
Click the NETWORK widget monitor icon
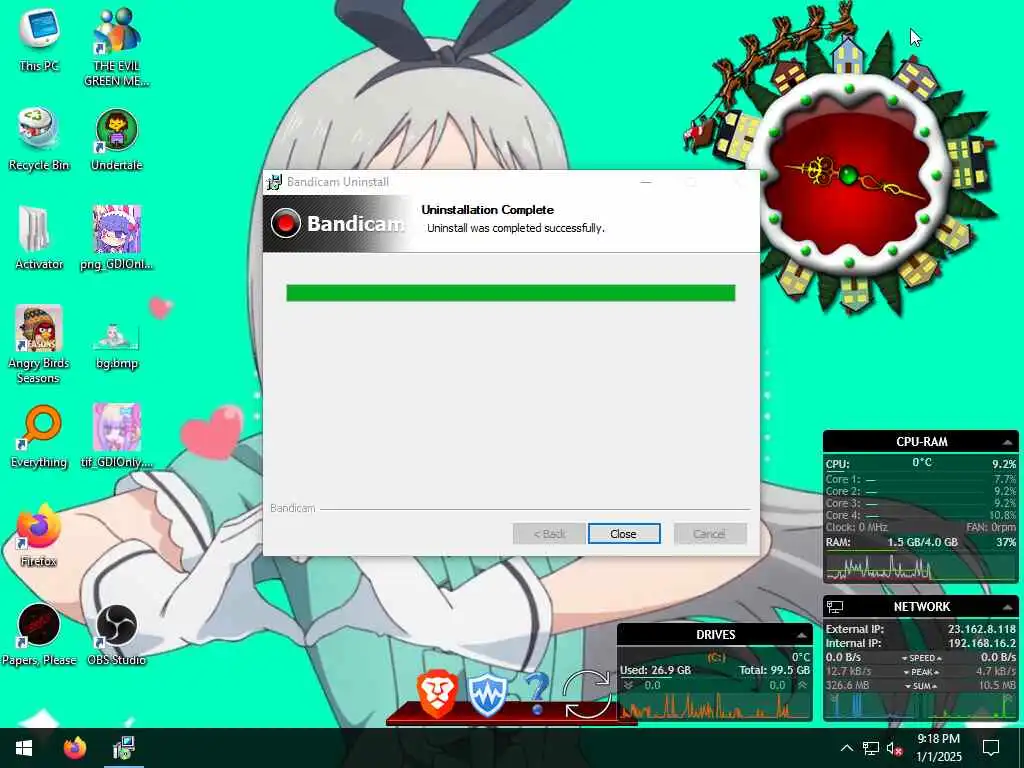coord(835,607)
